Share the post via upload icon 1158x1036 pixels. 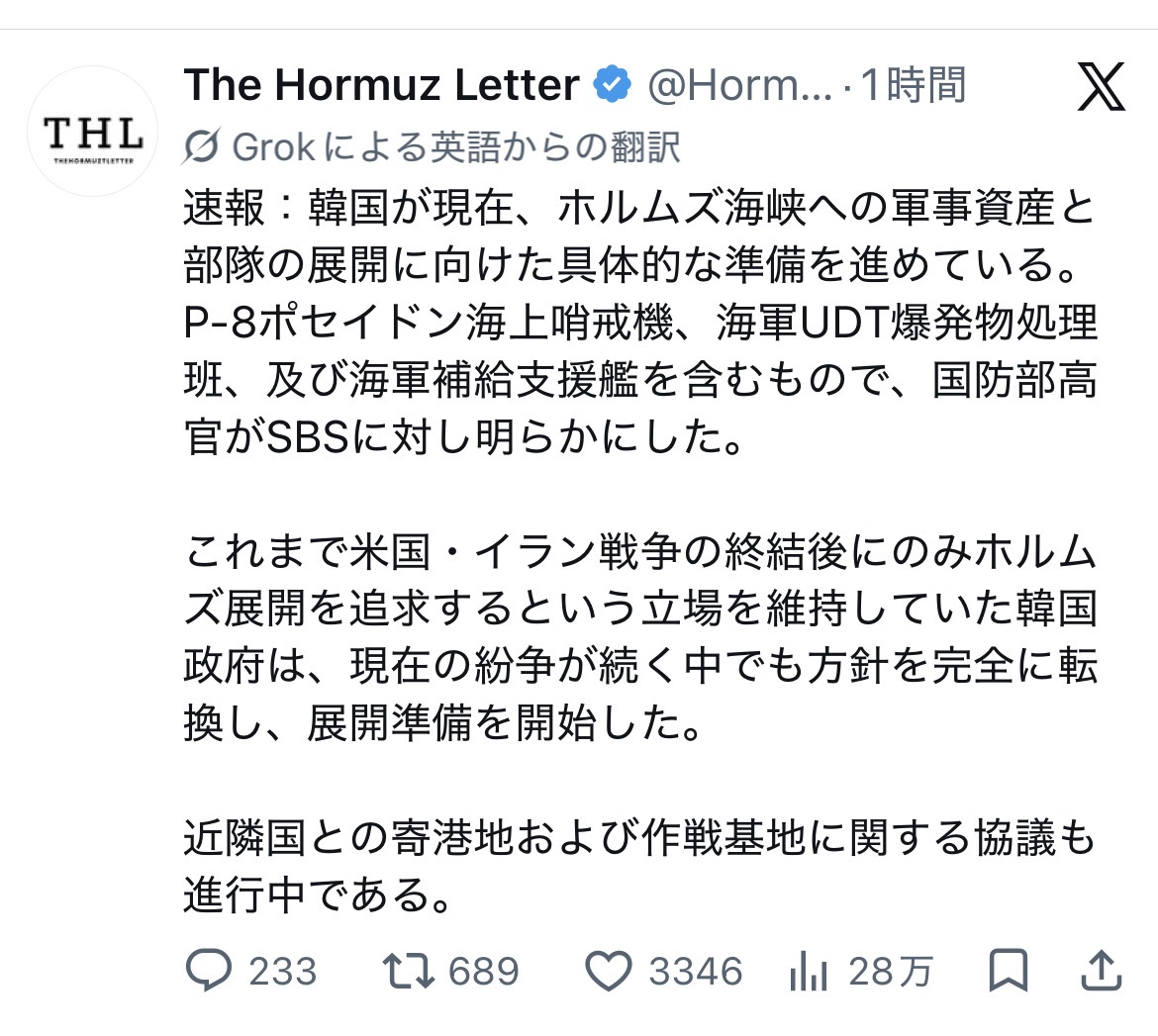[x=1102, y=970]
